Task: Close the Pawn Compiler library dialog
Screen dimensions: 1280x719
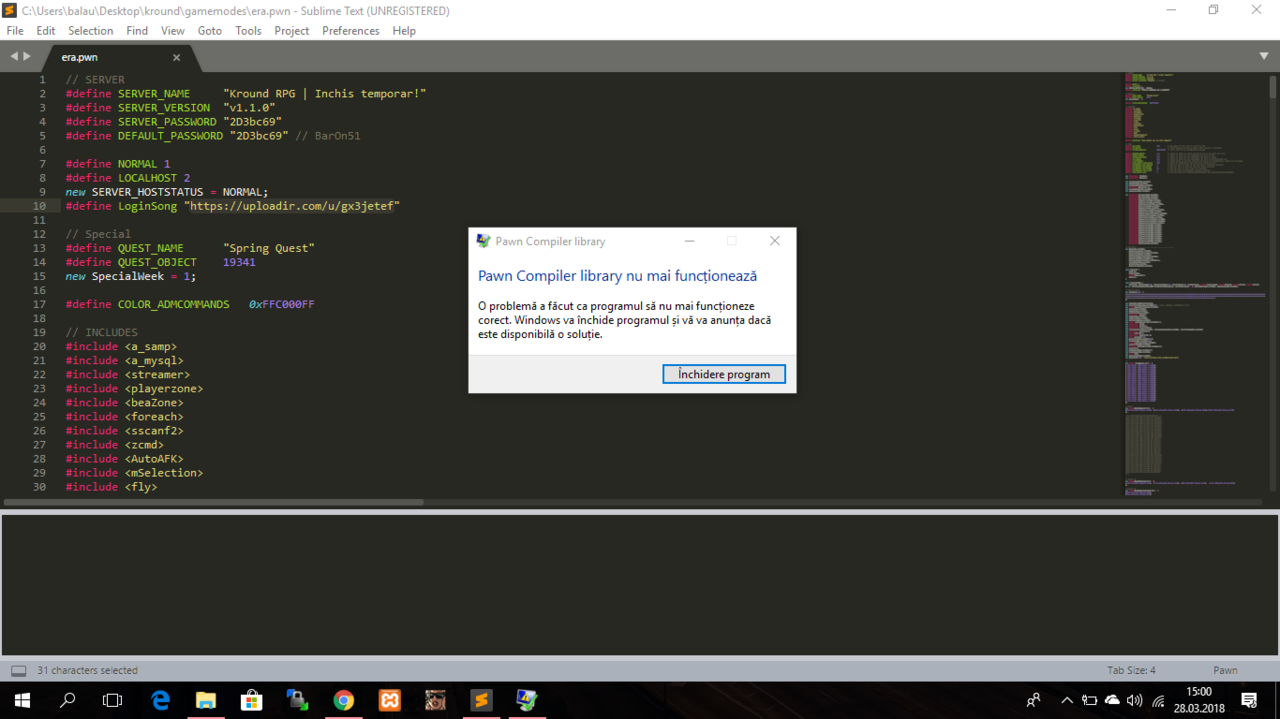Action: (774, 241)
